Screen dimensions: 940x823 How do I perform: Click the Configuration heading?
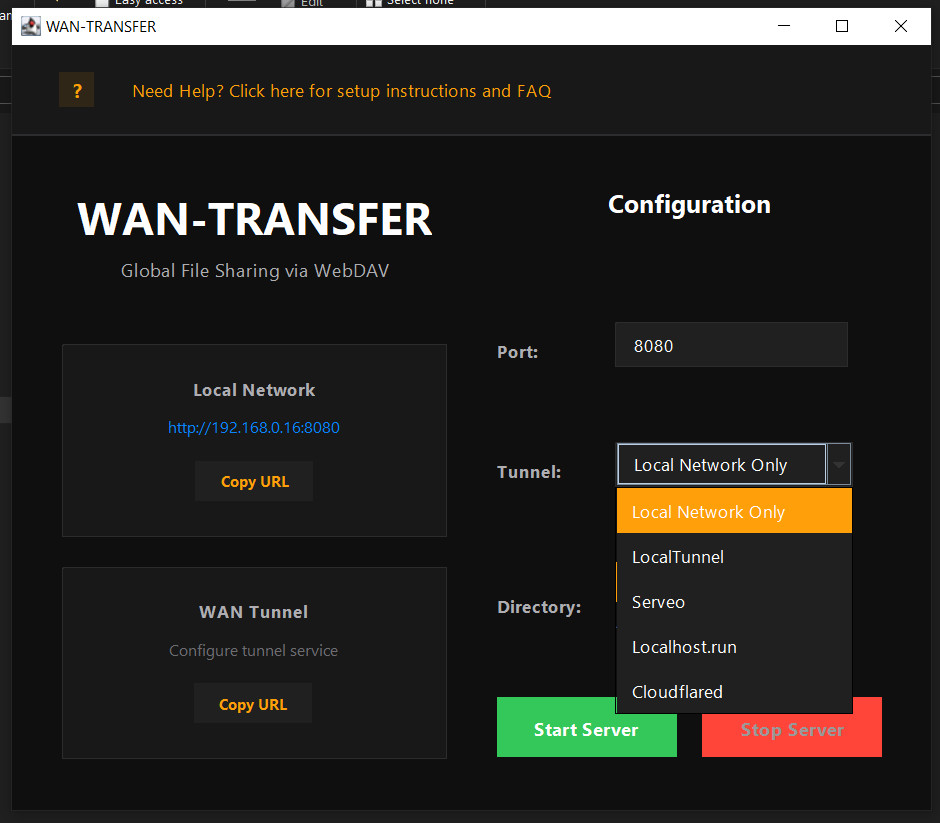coord(689,204)
